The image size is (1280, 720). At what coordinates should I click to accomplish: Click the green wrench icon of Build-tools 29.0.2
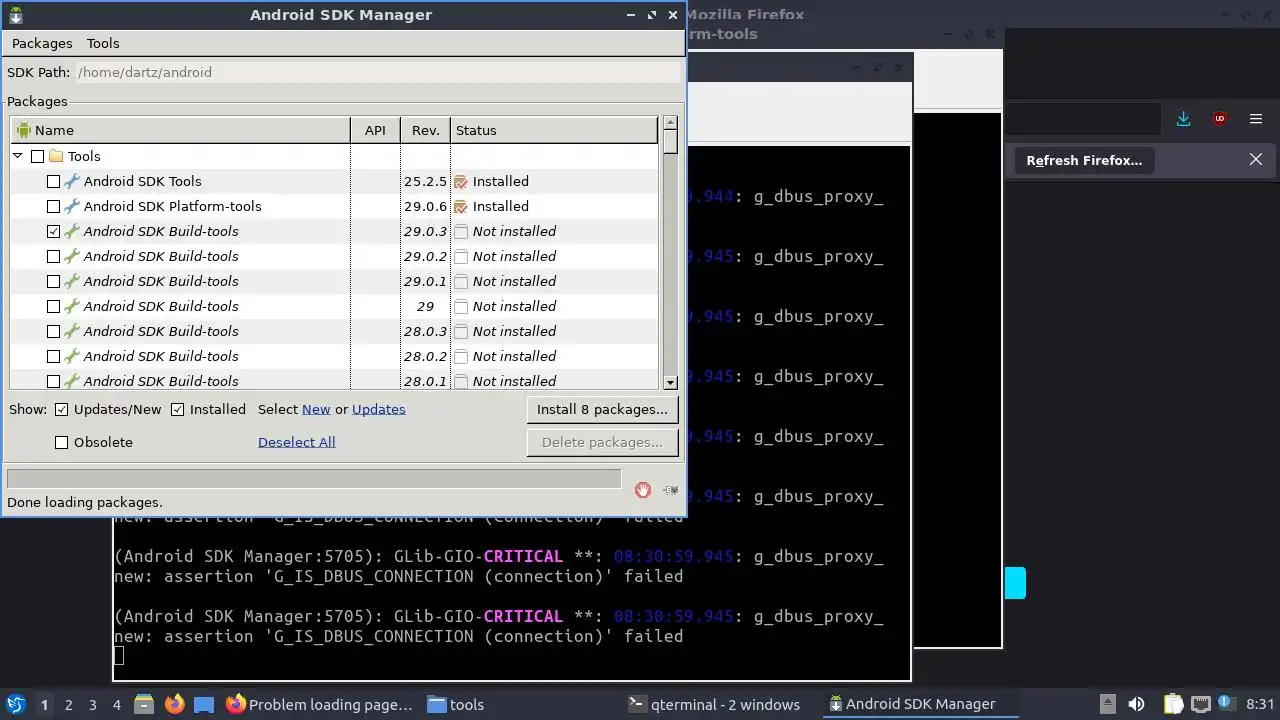click(x=72, y=256)
